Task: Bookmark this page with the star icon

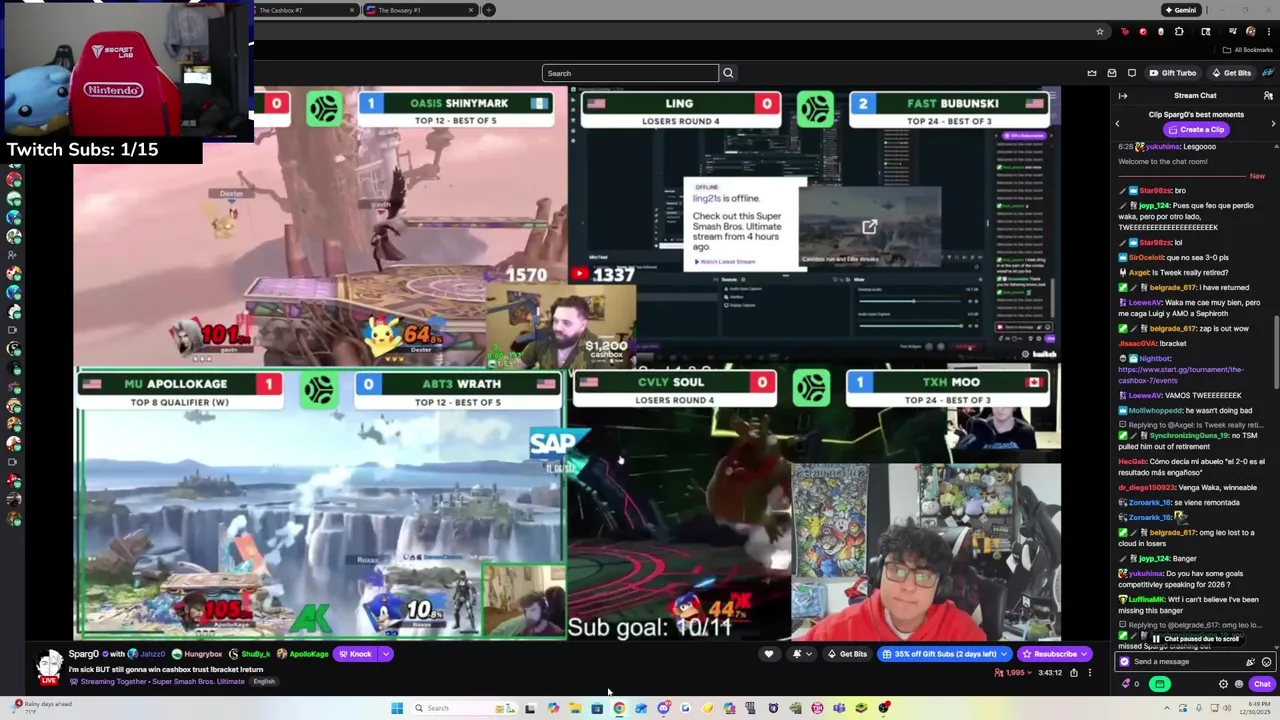Action: [1100, 31]
